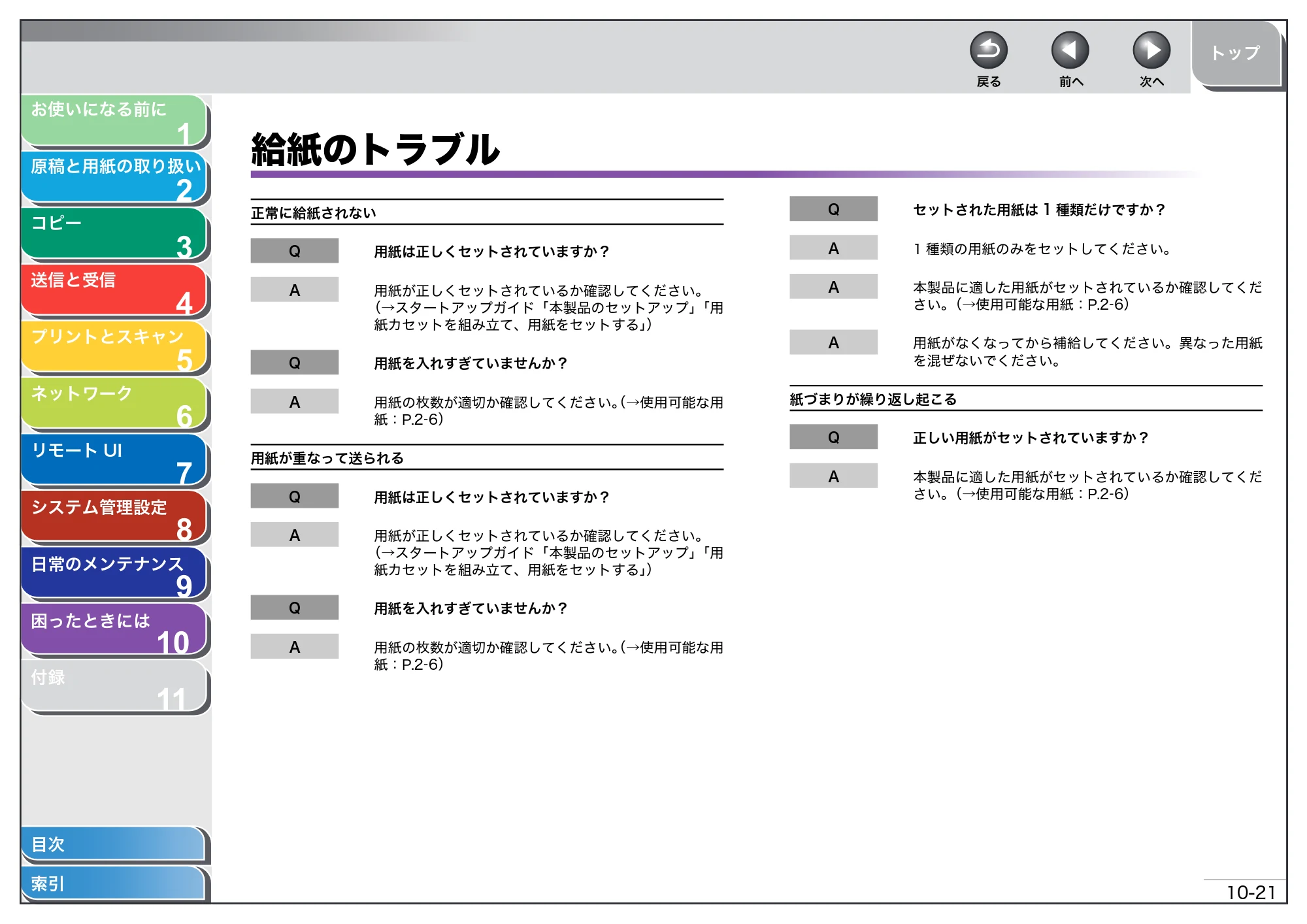Screen dimensions: 1307x924
Task: Go to next page with 次へ icon
Action: (1151, 50)
